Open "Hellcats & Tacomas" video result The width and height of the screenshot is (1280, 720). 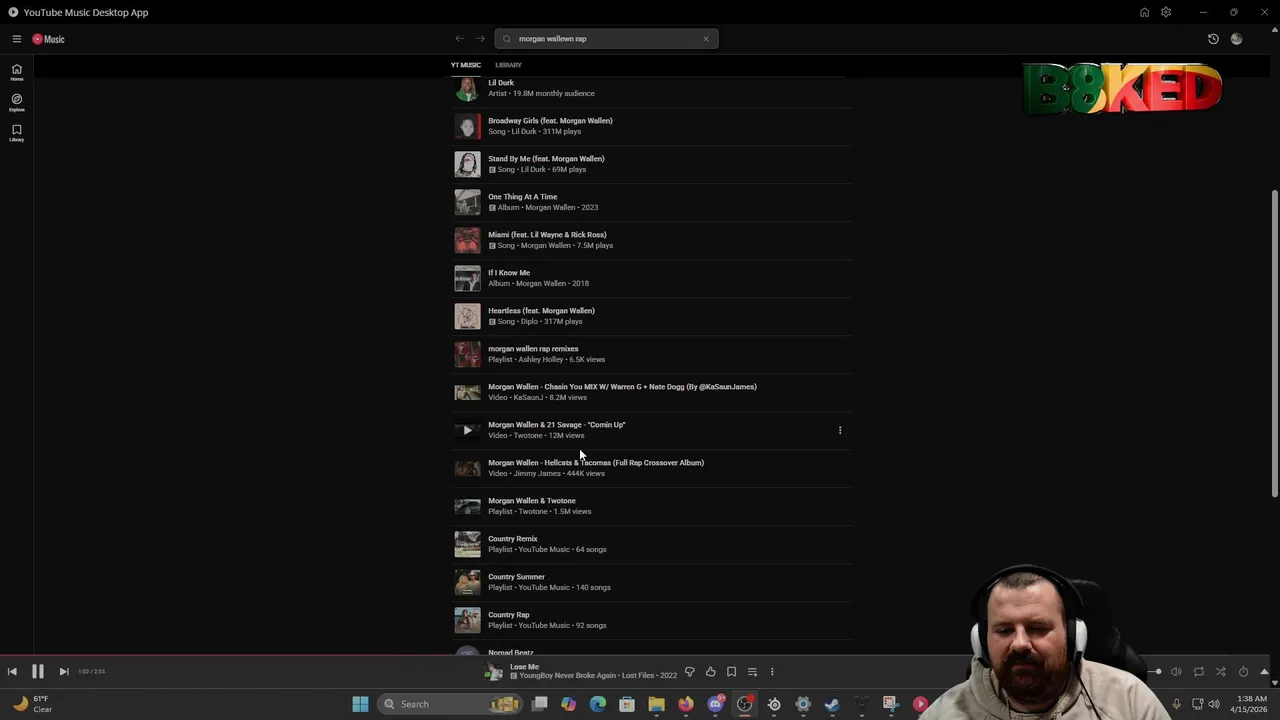coord(653,468)
